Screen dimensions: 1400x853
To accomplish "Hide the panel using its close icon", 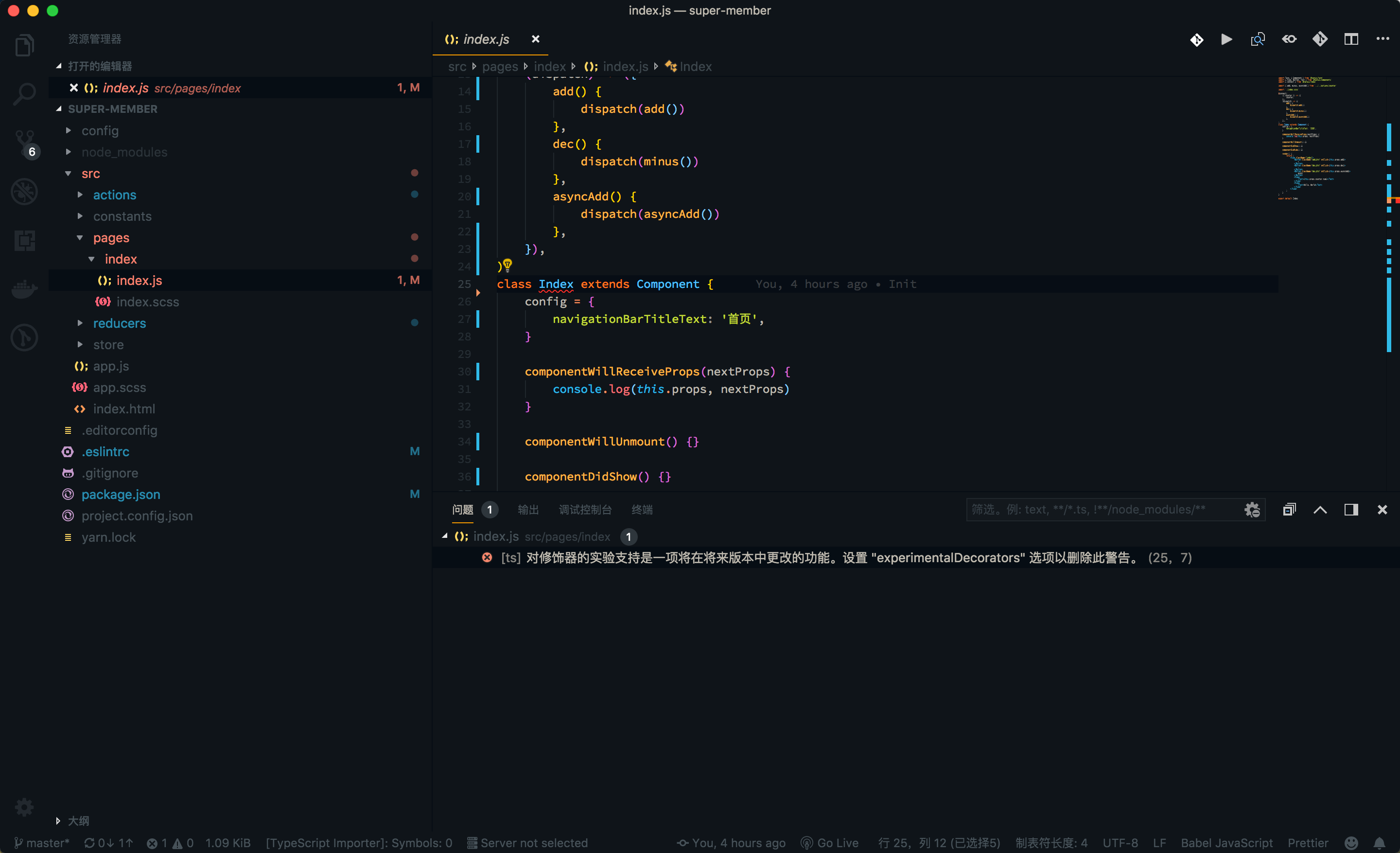I will tap(1383, 510).
